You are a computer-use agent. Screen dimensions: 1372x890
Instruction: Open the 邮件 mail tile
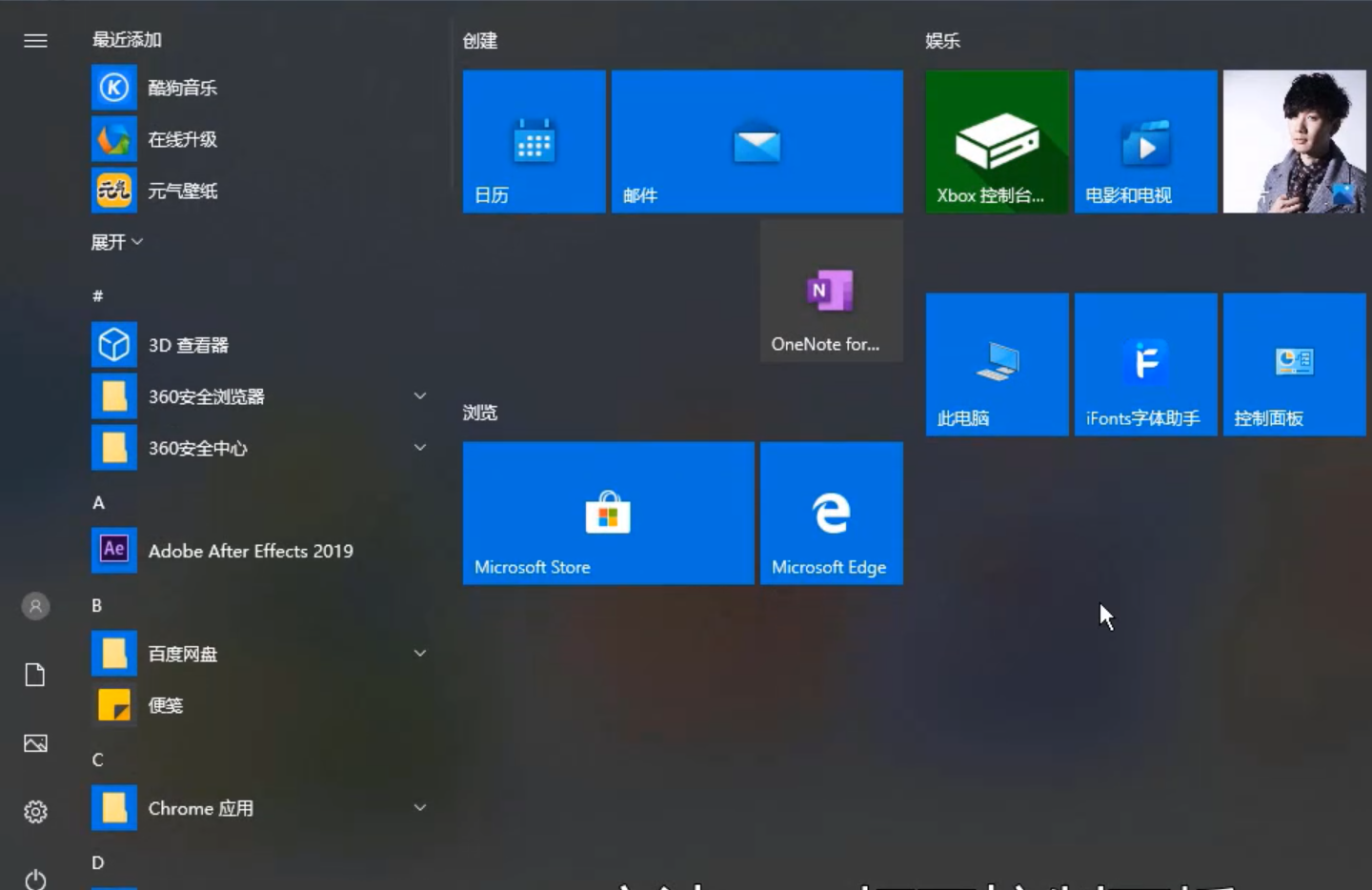pos(757,141)
